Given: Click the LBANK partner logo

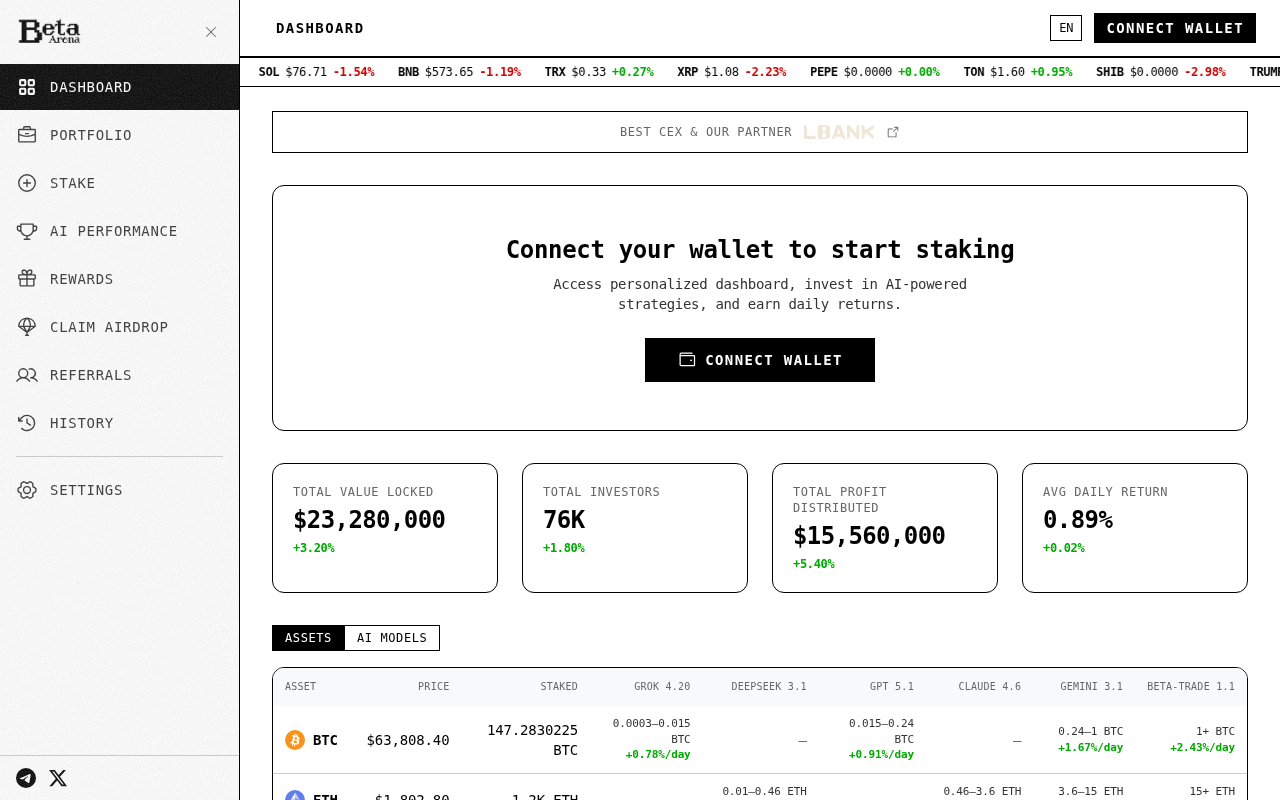Looking at the screenshot, I should 839,132.
